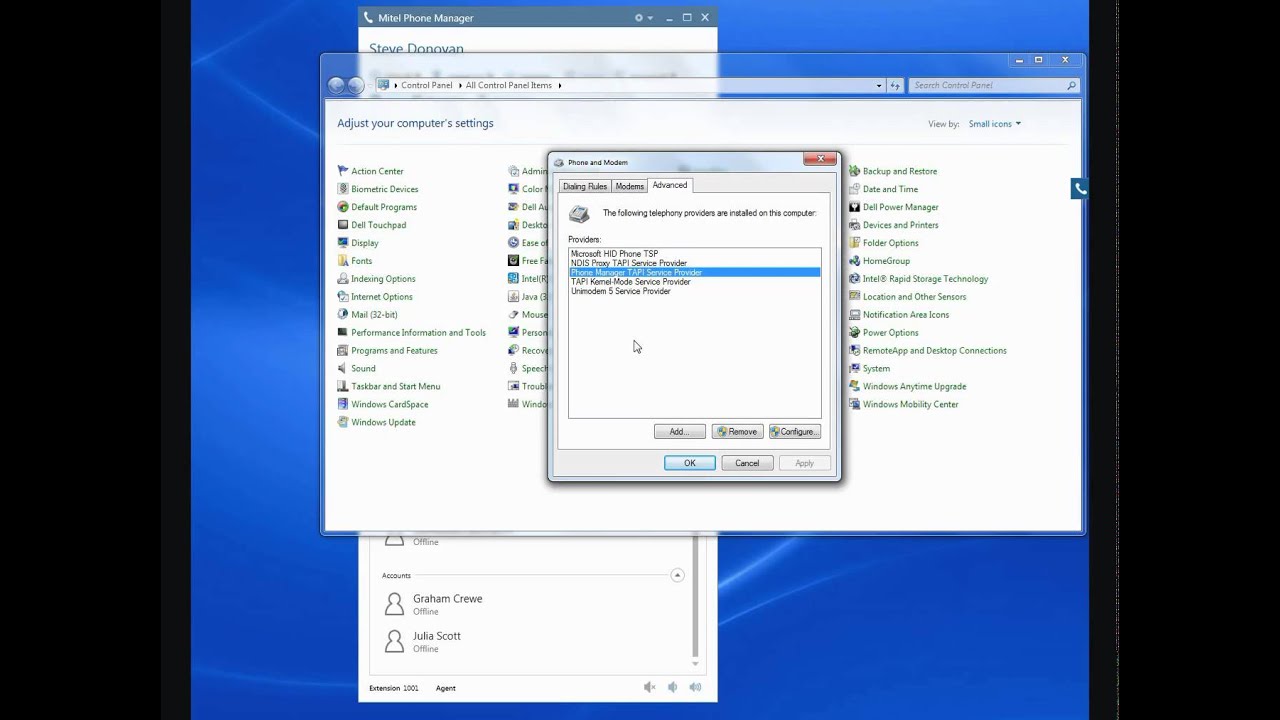
Task: Open Sound settings item
Action: tap(363, 369)
